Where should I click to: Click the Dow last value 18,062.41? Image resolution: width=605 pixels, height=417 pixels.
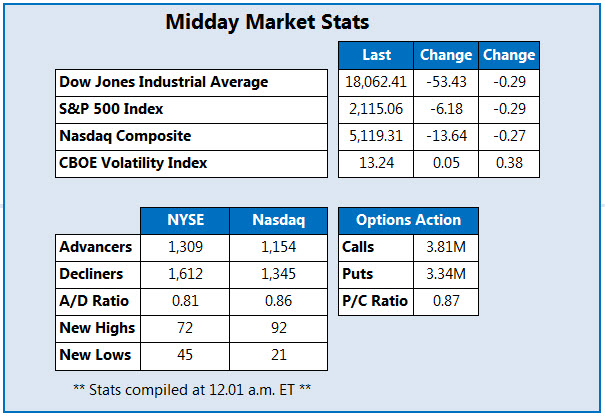tap(376, 83)
